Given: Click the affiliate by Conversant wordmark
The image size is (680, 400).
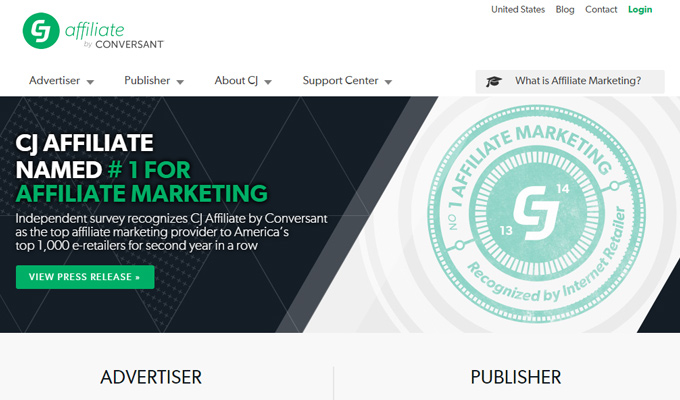Looking at the screenshot, I should 114,36.
